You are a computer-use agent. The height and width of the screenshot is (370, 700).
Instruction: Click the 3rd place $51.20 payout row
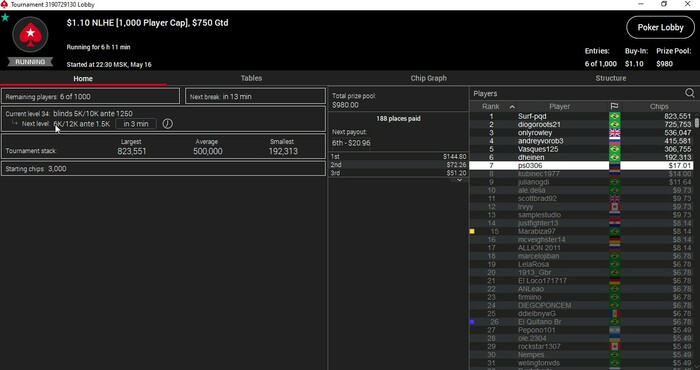click(398, 173)
